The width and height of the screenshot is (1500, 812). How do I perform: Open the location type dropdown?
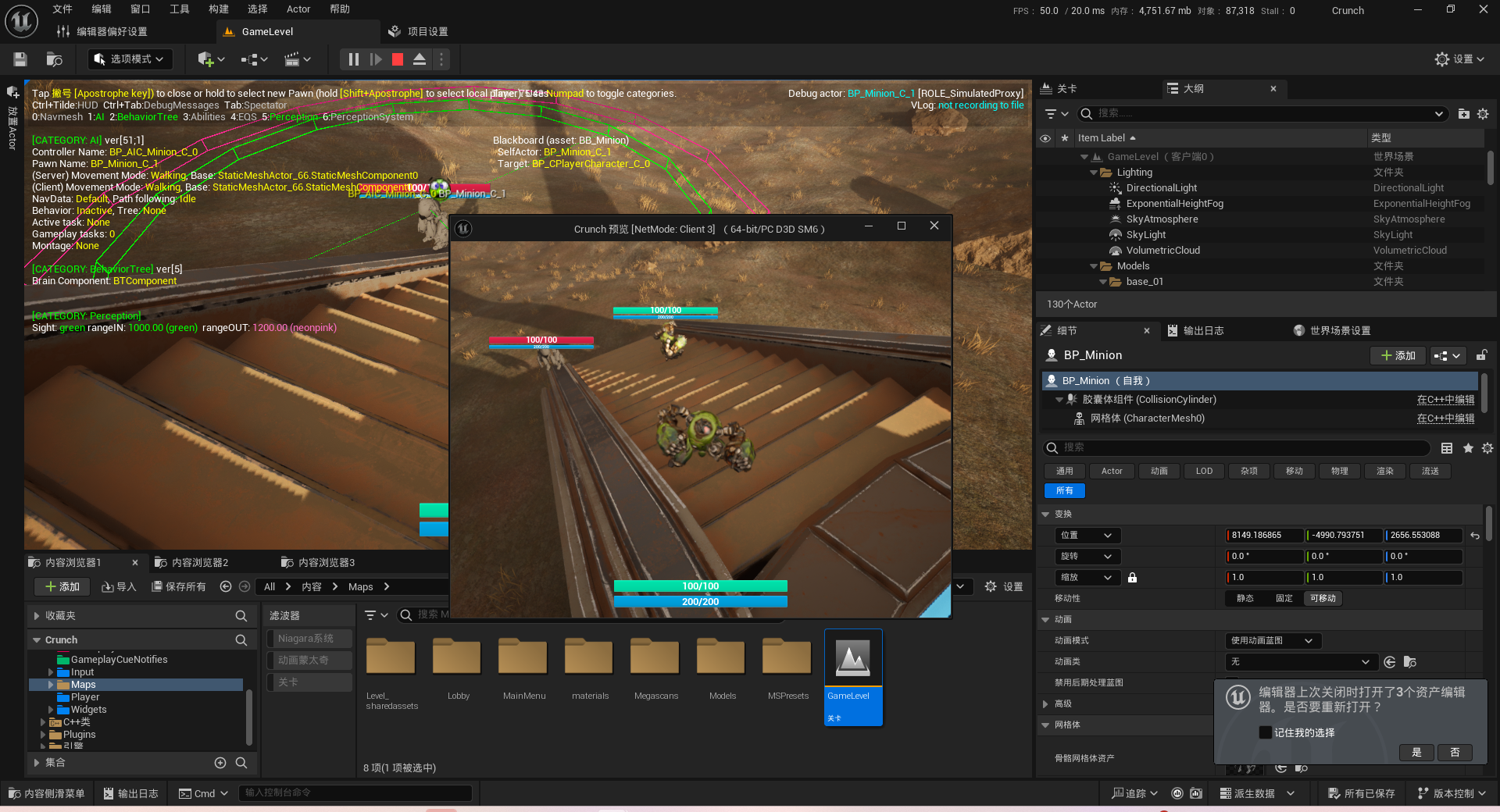tap(1087, 536)
